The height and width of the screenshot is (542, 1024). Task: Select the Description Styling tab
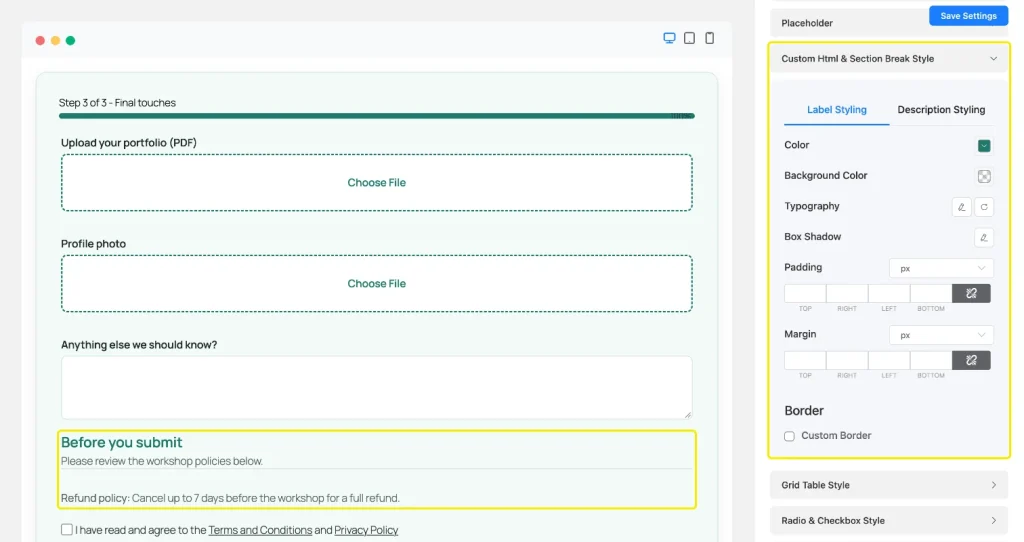[x=941, y=110]
